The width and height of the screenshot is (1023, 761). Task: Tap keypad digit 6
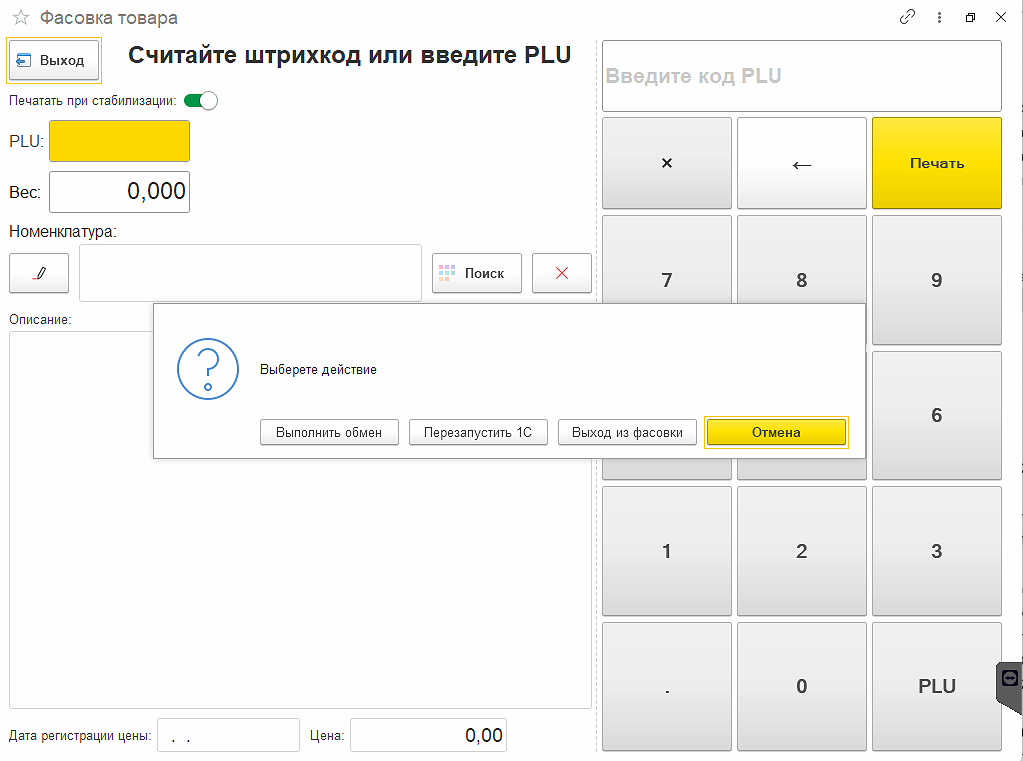coord(937,415)
